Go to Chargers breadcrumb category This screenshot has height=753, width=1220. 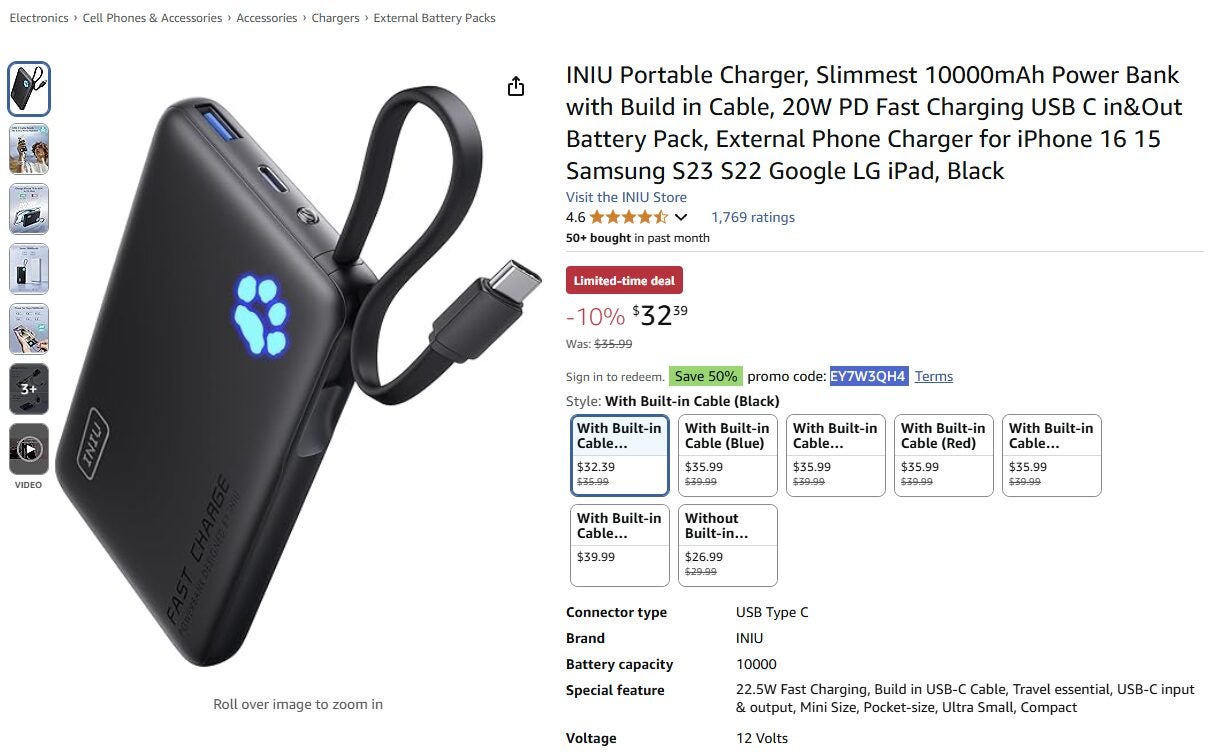[x=335, y=18]
